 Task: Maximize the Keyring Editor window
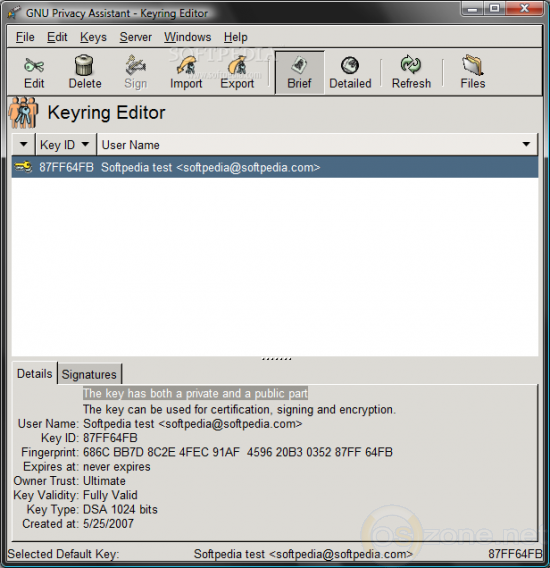click(495, 9)
